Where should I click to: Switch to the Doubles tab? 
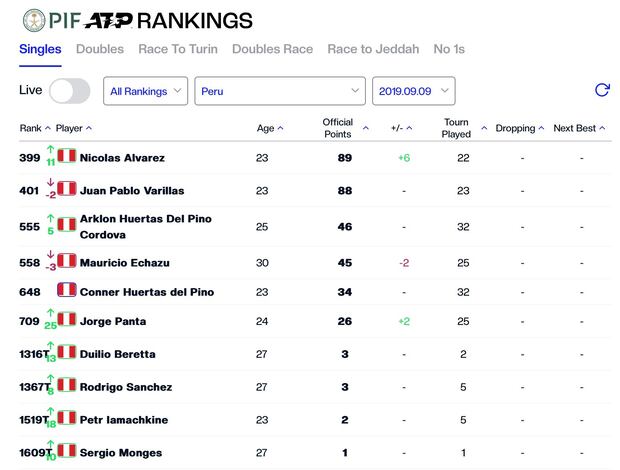click(100, 49)
